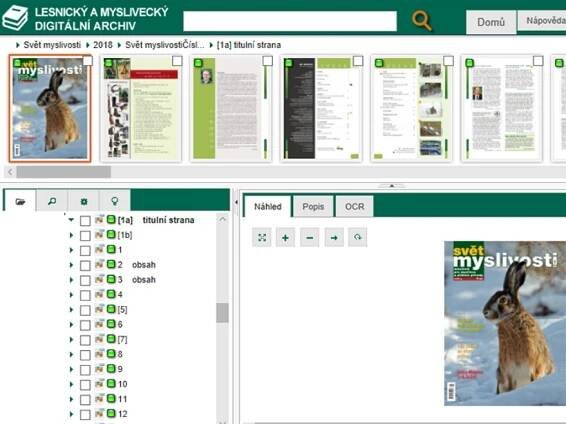Click the Domů button

click(x=491, y=22)
